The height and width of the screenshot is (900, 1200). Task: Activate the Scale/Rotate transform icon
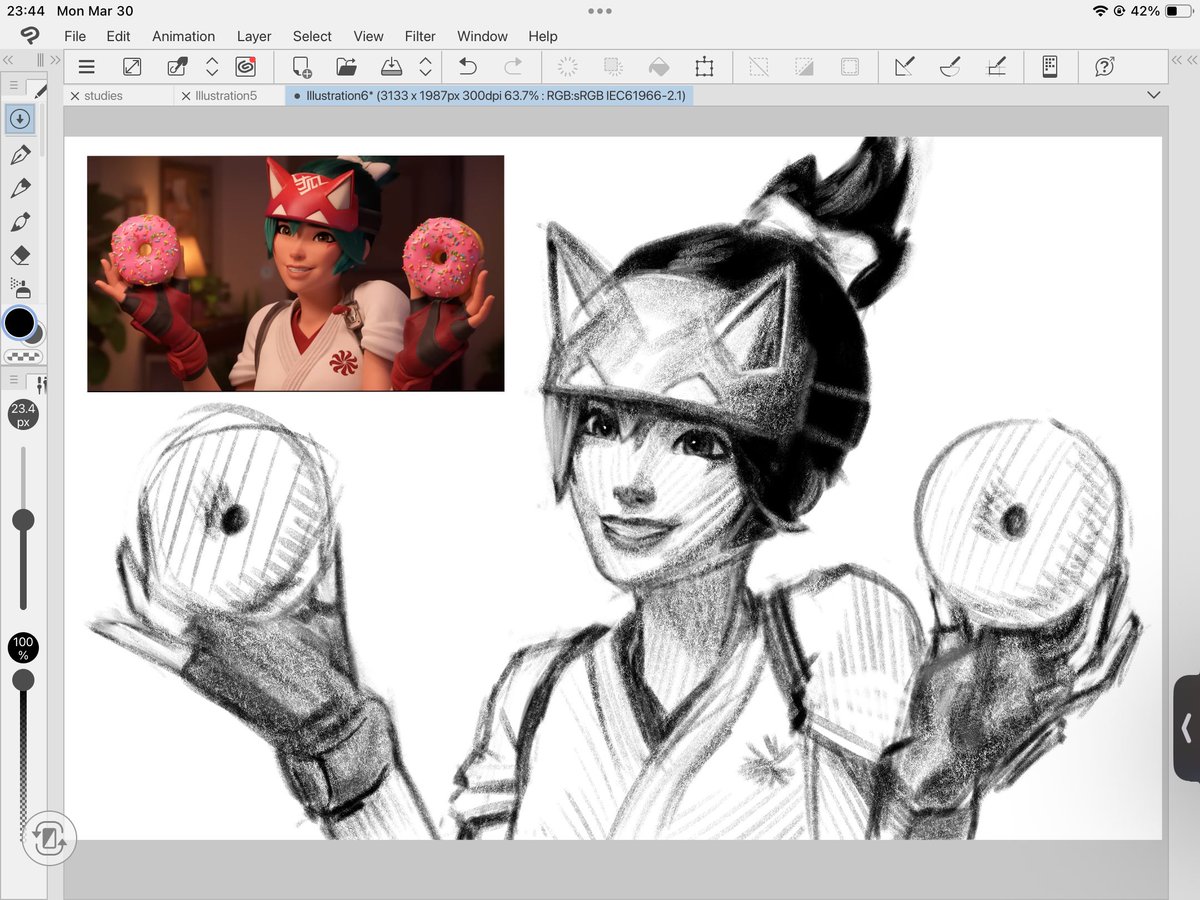pyautogui.click(x=704, y=67)
